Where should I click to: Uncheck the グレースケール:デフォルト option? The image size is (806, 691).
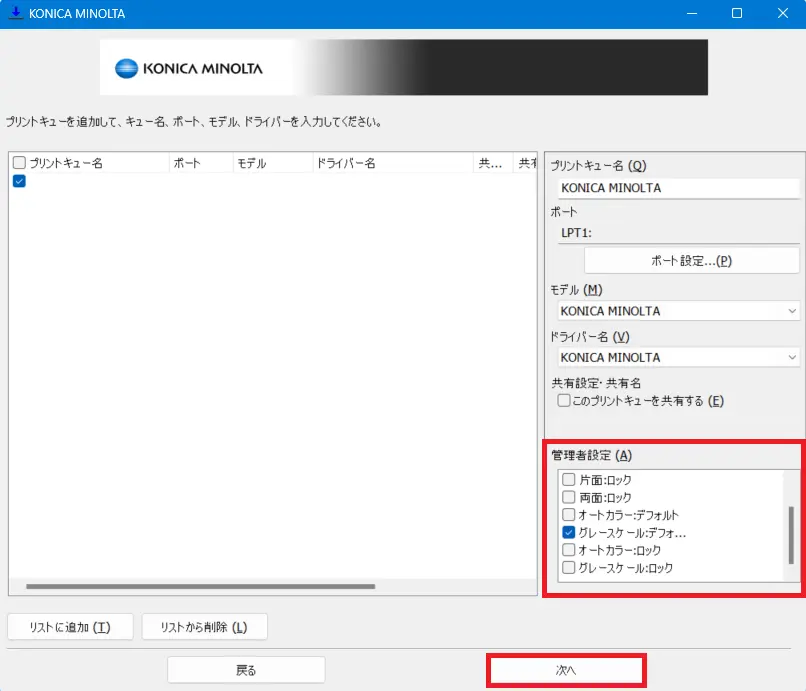(569, 533)
